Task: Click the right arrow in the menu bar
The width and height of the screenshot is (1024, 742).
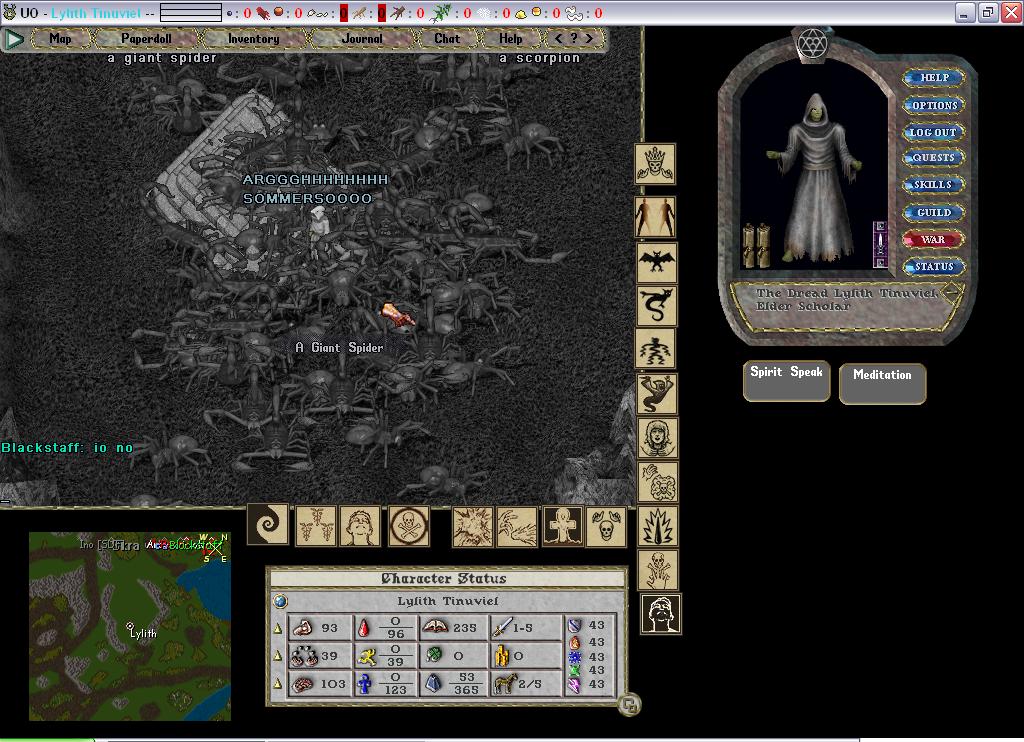Action: (x=589, y=39)
